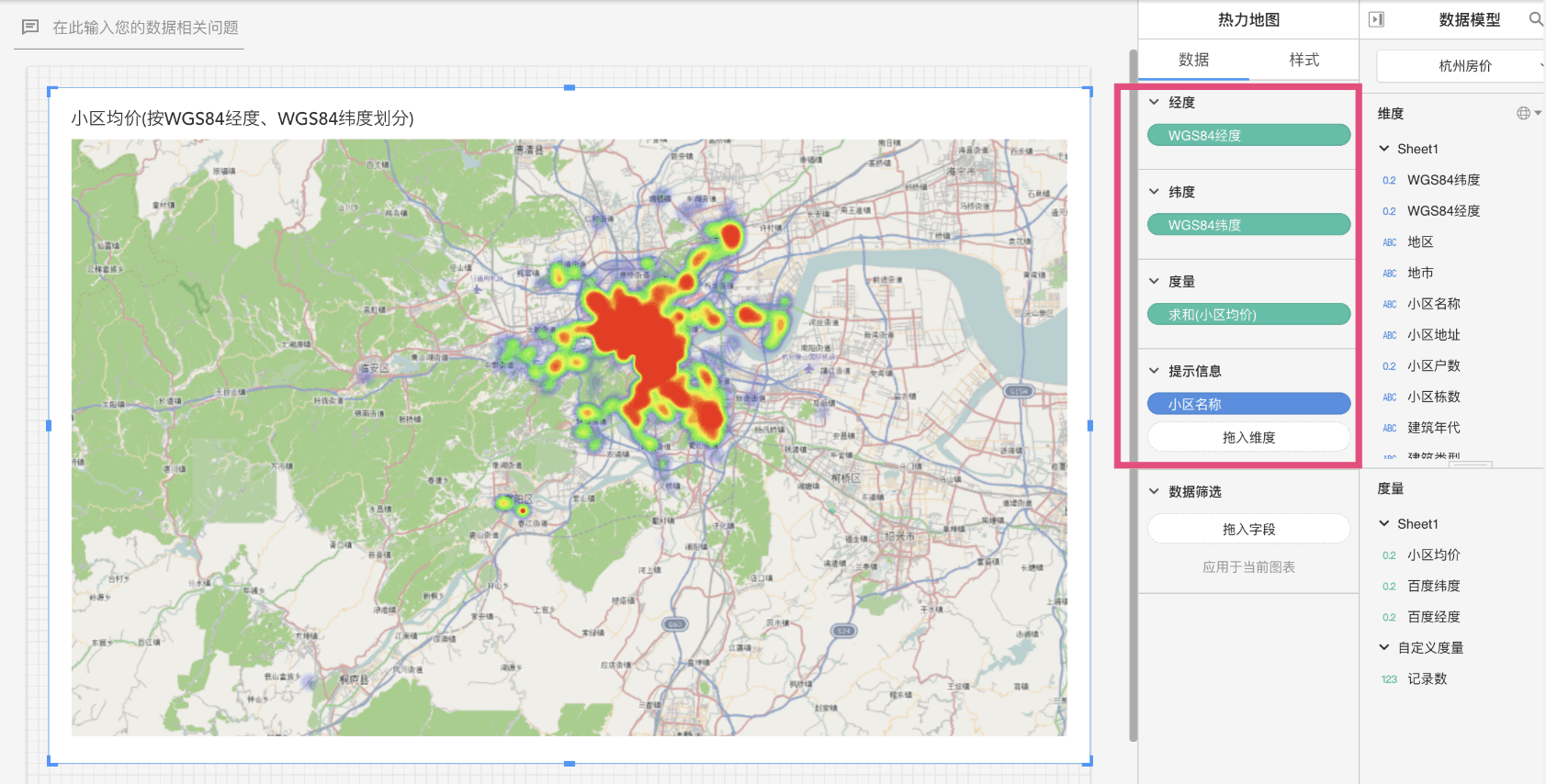Image resolution: width=1546 pixels, height=784 pixels.
Task: Click the chat icon beside the question box
Action: [30, 28]
